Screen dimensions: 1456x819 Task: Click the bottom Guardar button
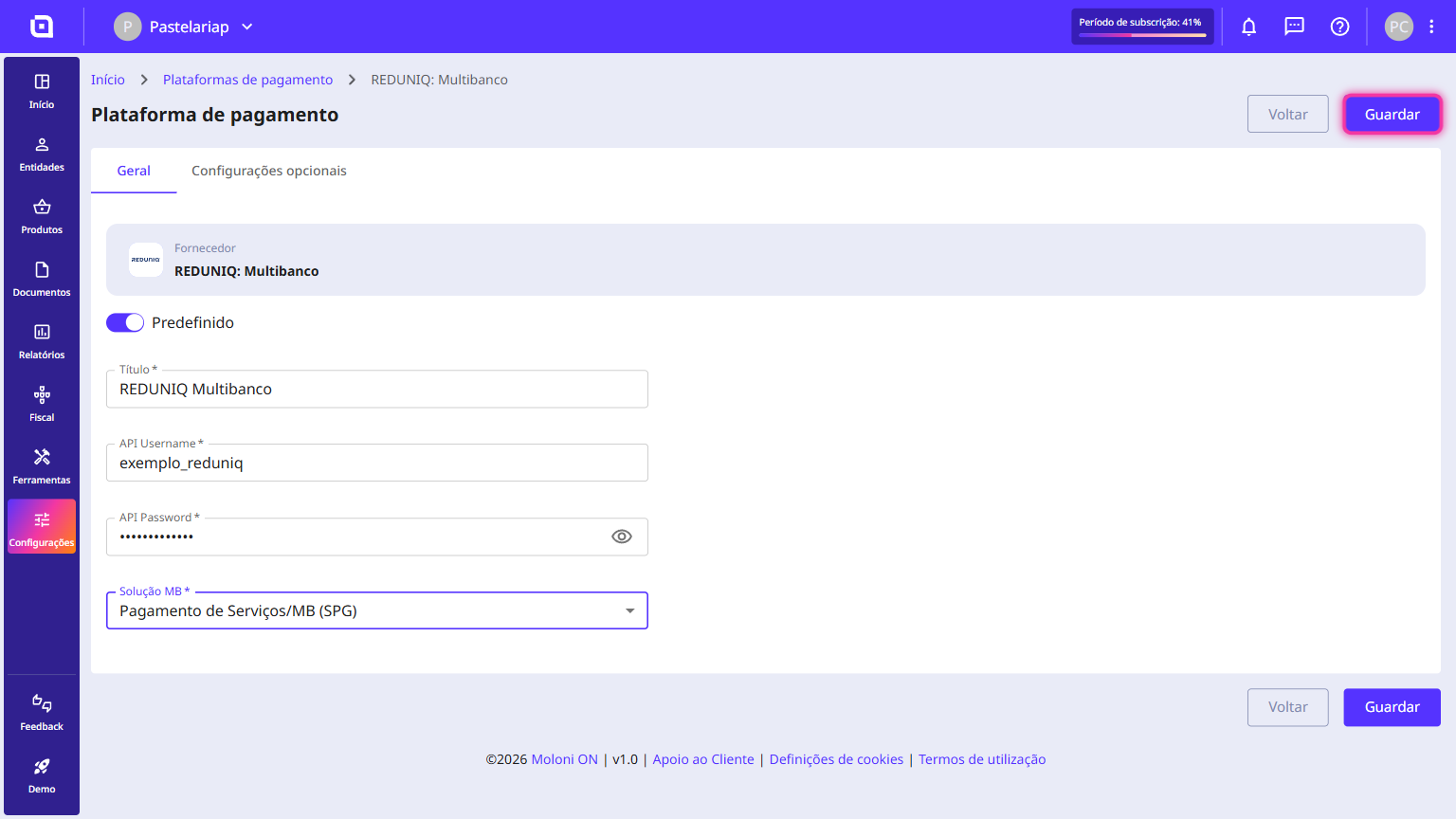[1392, 707]
